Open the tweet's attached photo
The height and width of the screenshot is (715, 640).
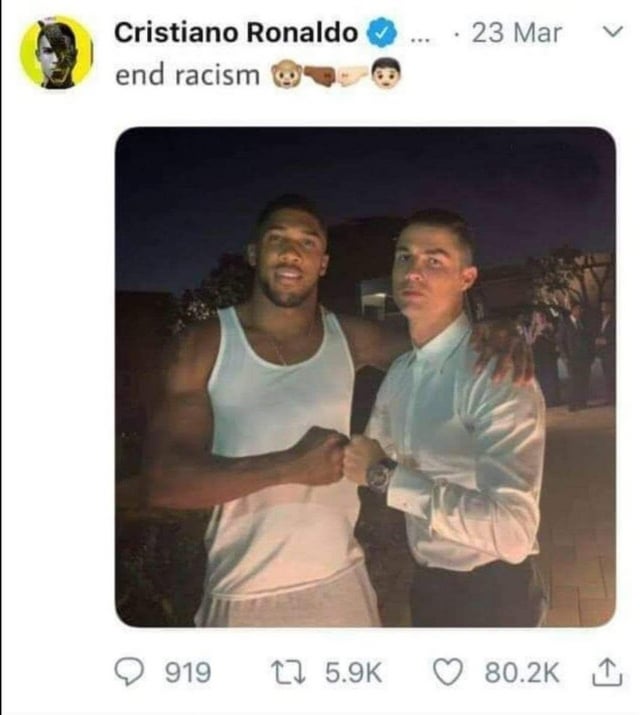tap(365, 377)
